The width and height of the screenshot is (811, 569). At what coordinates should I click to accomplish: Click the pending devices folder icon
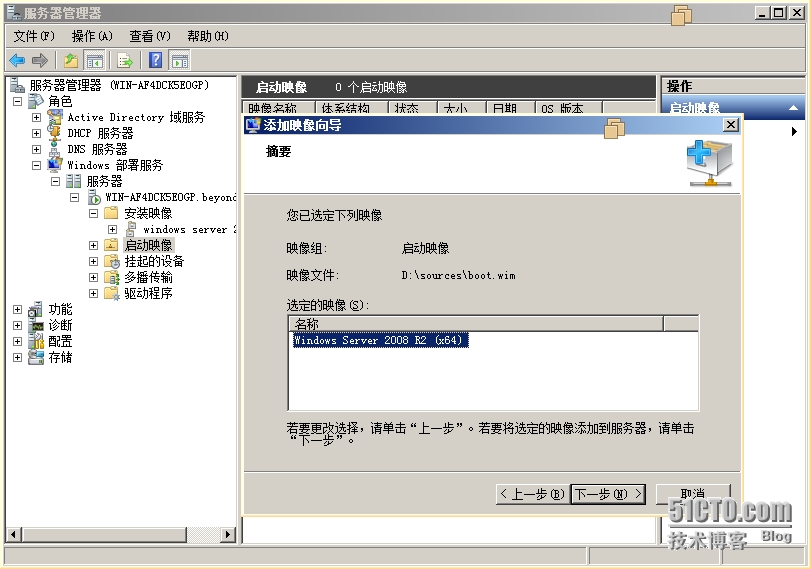pyautogui.click(x=112, y=261)
